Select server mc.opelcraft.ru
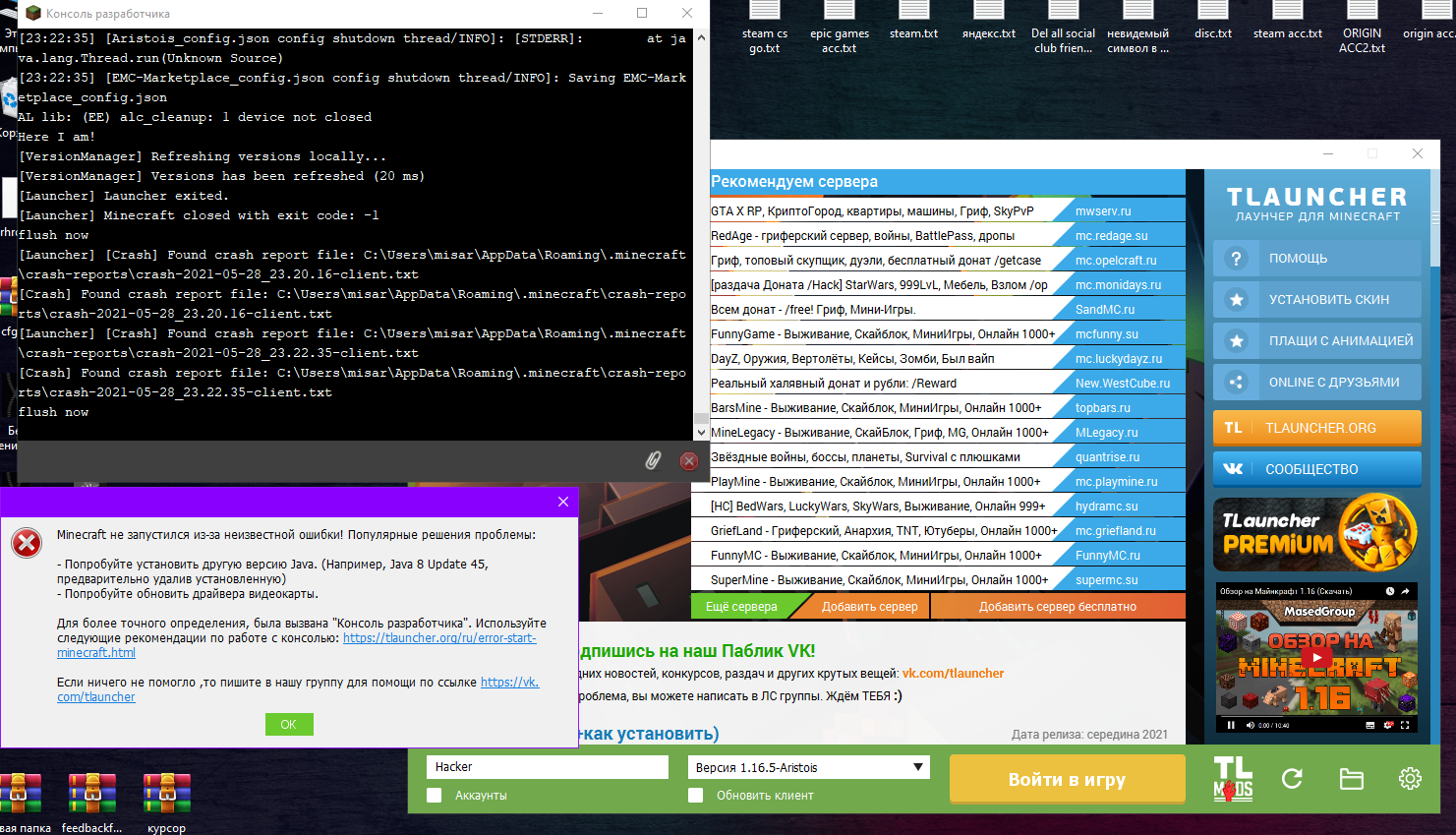The height and width of the screenshot is (835, 1456). pos(1116,261)
